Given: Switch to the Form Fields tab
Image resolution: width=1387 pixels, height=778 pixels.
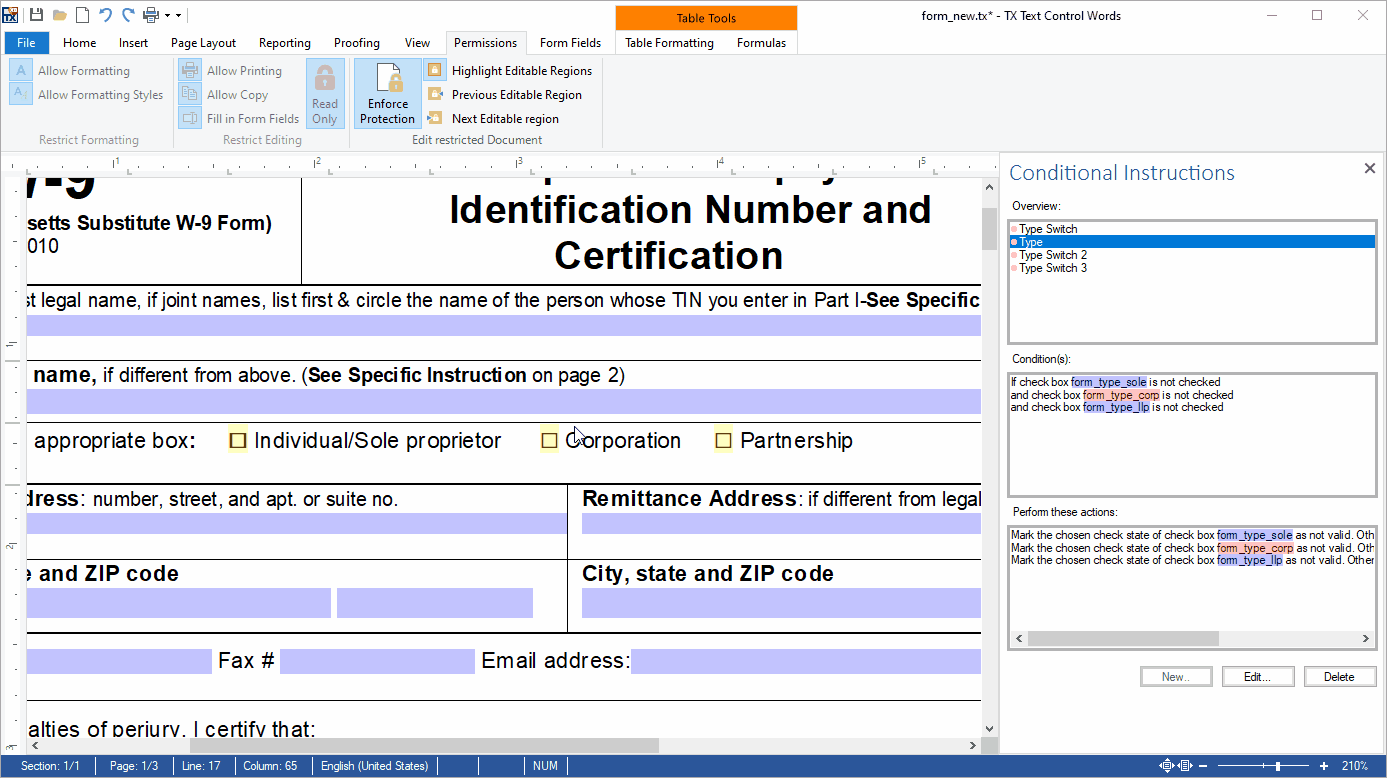Looking at the screenshot, I should click(x=570, y=43).
